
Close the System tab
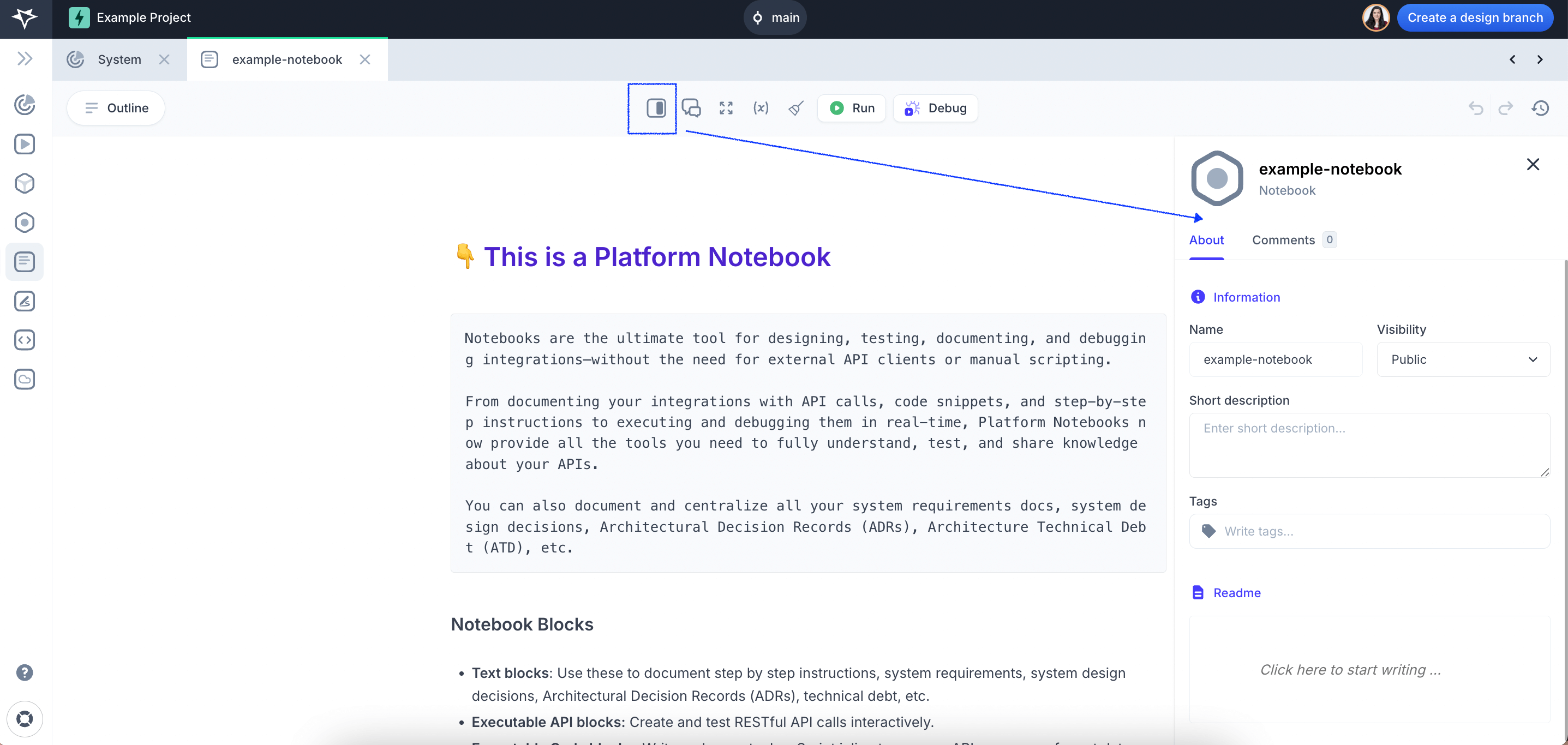click(x=164, y=59)
